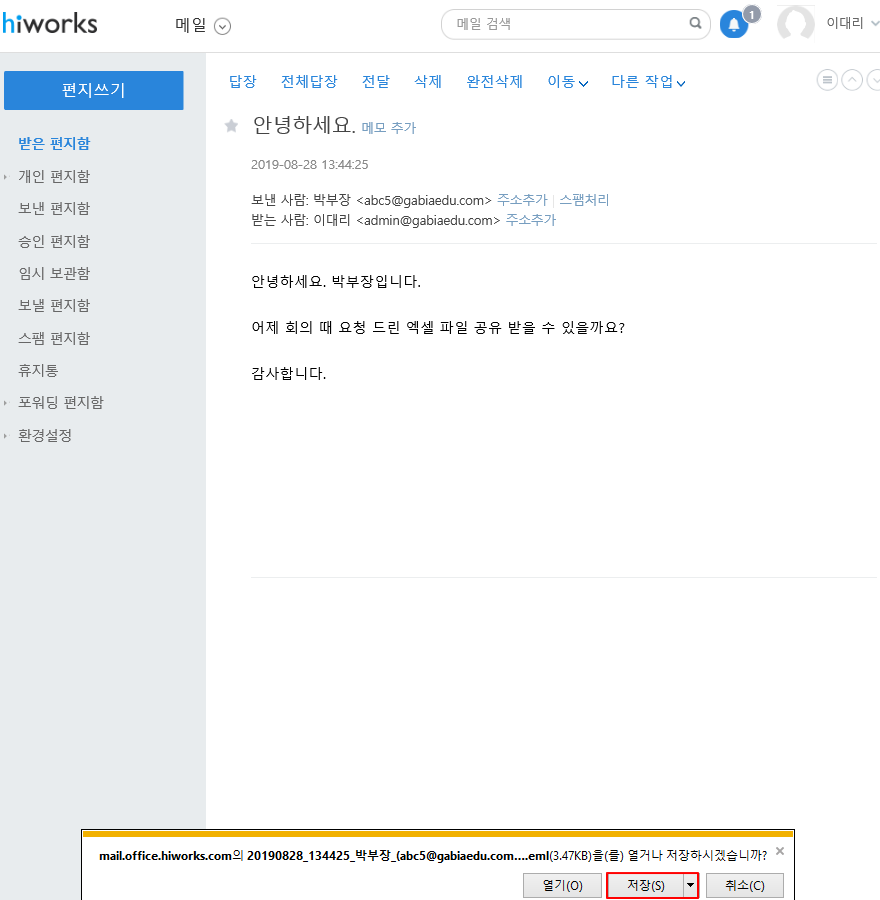Click 주소추가 next to 이대리 recipient

530,220
